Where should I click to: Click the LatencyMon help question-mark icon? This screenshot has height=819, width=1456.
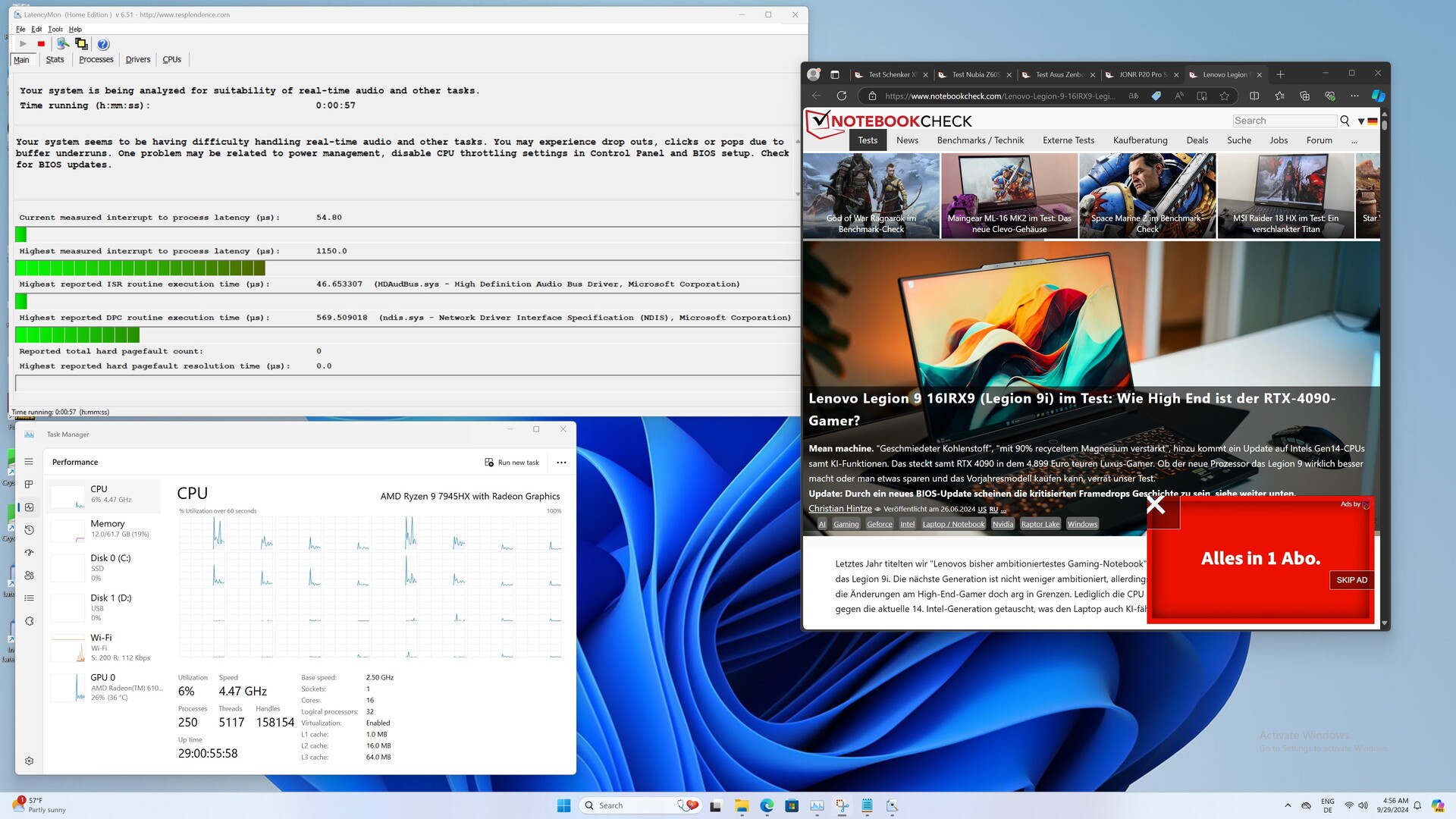click(103, 44)
